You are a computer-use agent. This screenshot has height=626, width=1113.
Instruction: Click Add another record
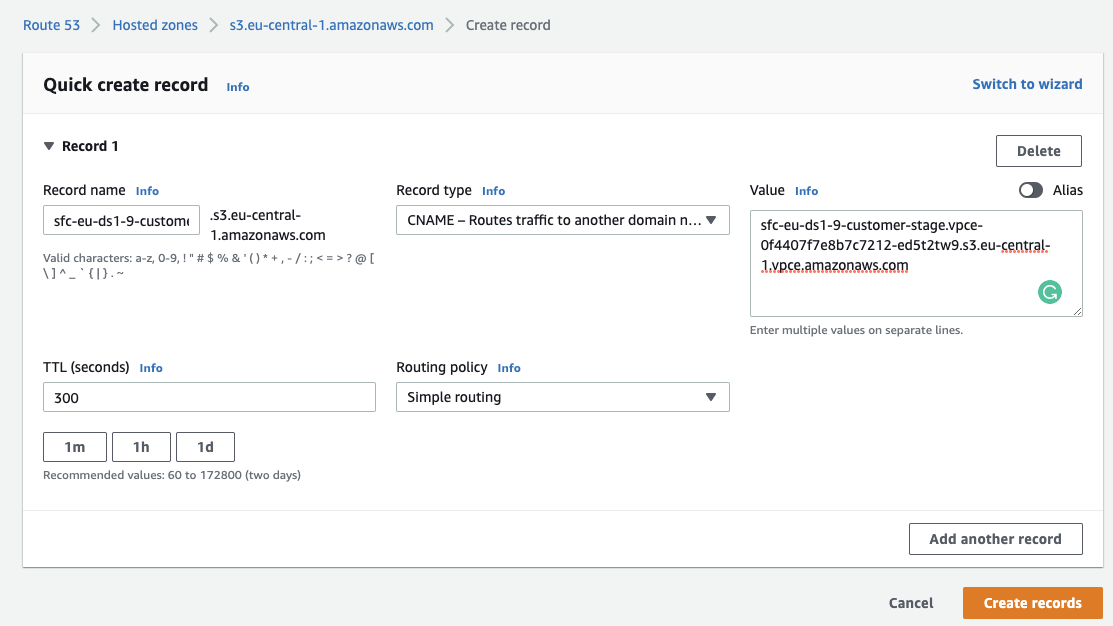pyautogui.click(x=995, y=538)
